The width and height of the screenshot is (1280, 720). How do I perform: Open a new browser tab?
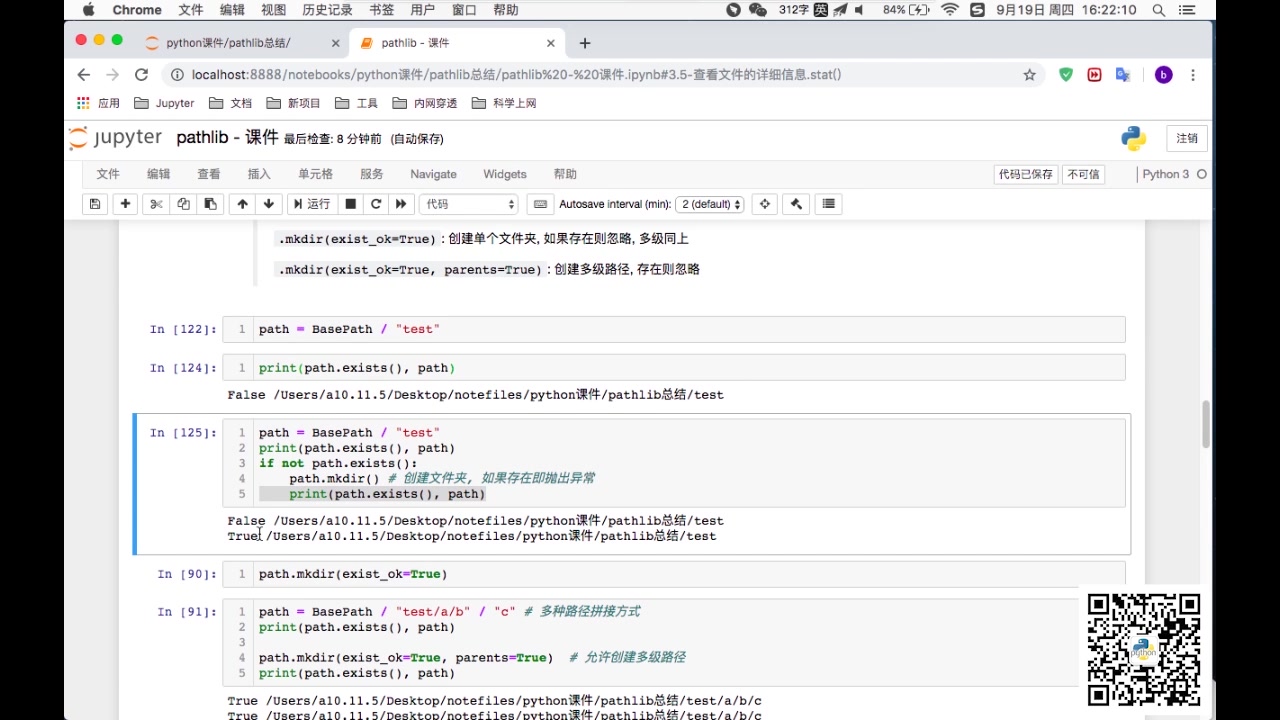coord(585,43)
